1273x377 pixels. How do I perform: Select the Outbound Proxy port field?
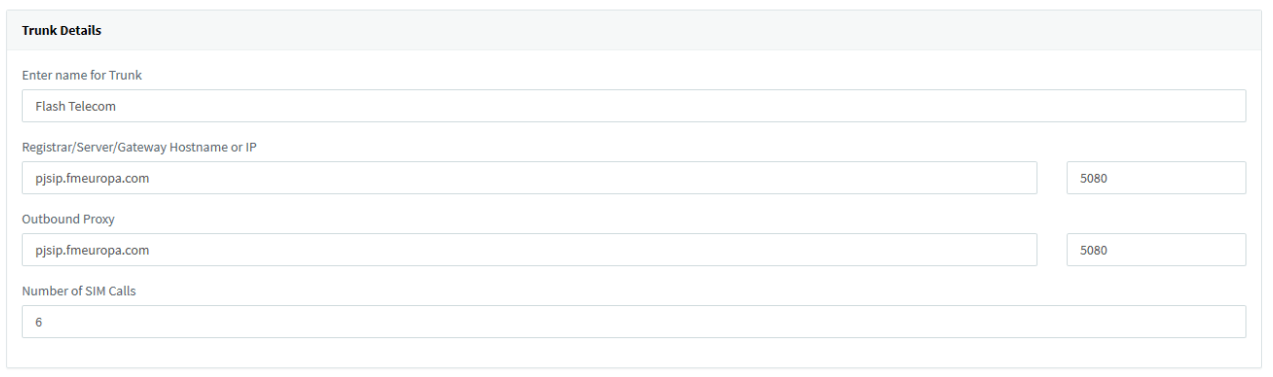point(1156,250)
